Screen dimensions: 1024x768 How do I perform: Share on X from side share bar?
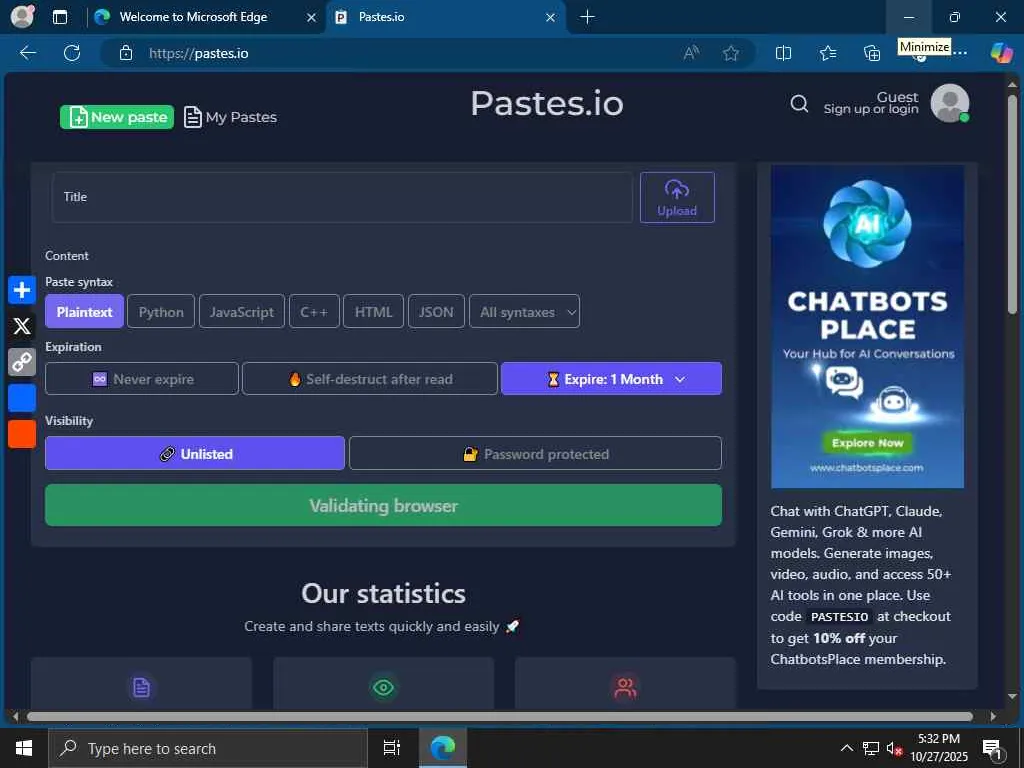(22, 326)
